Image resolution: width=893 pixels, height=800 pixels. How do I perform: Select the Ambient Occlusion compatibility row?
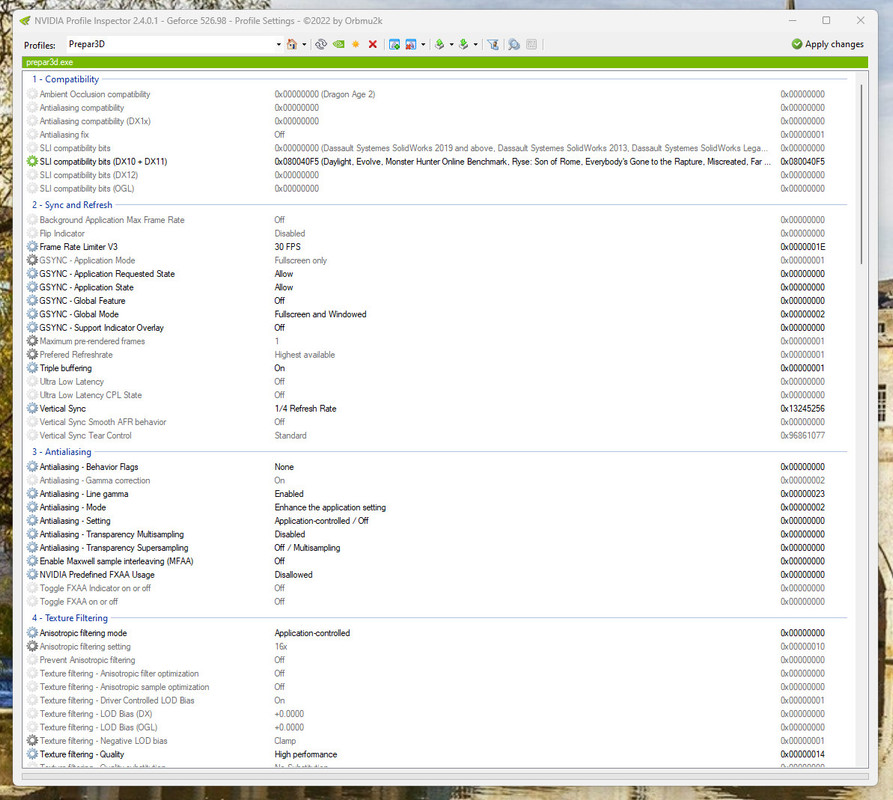437,95
